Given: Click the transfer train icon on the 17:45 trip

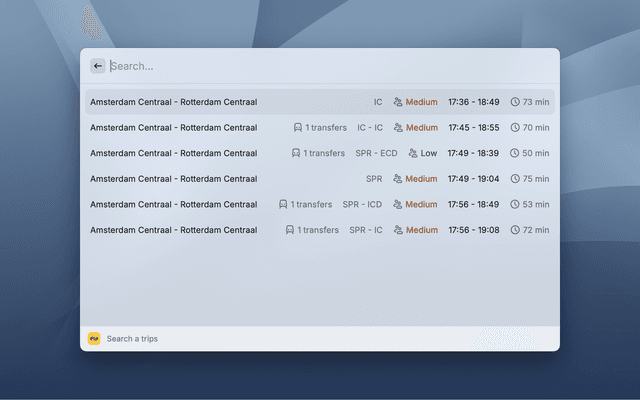Looking at the screenshot, I should point(297,128).
